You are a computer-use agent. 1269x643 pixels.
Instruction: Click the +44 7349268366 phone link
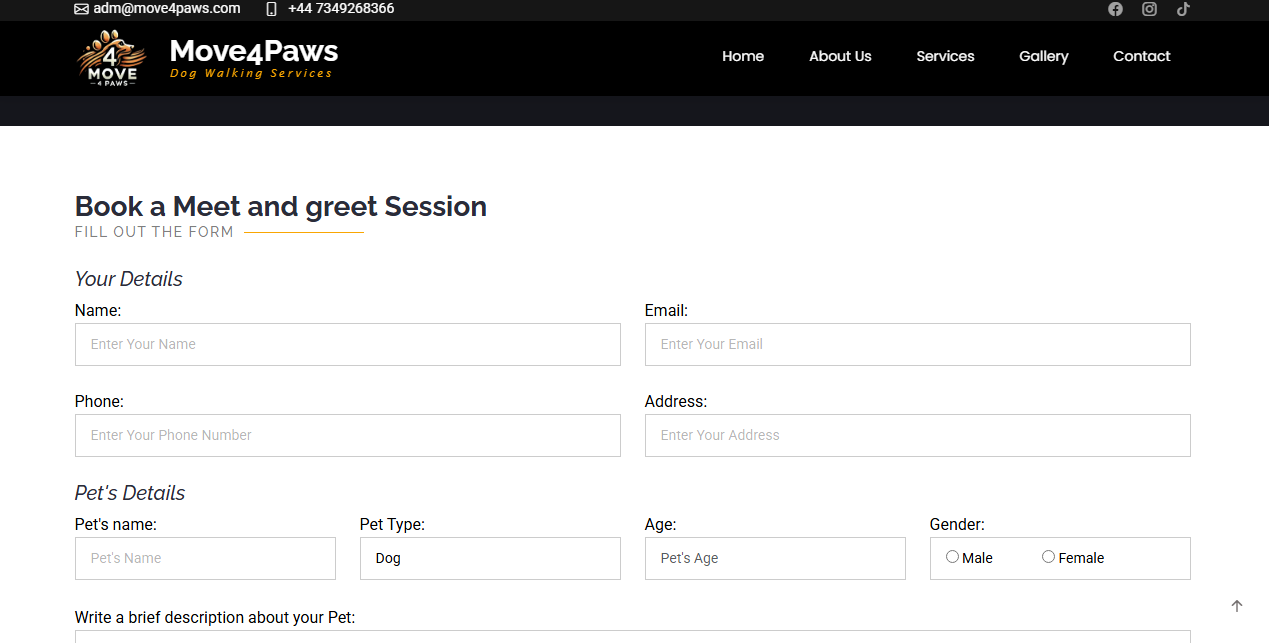(x=341, y=9)
